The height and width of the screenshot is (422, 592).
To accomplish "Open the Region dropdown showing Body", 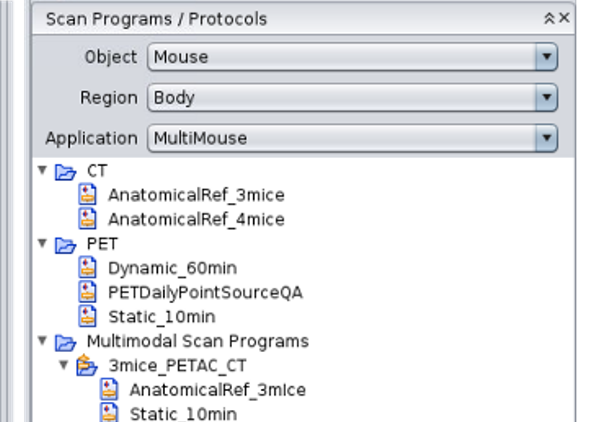I will tap(352, 97).
